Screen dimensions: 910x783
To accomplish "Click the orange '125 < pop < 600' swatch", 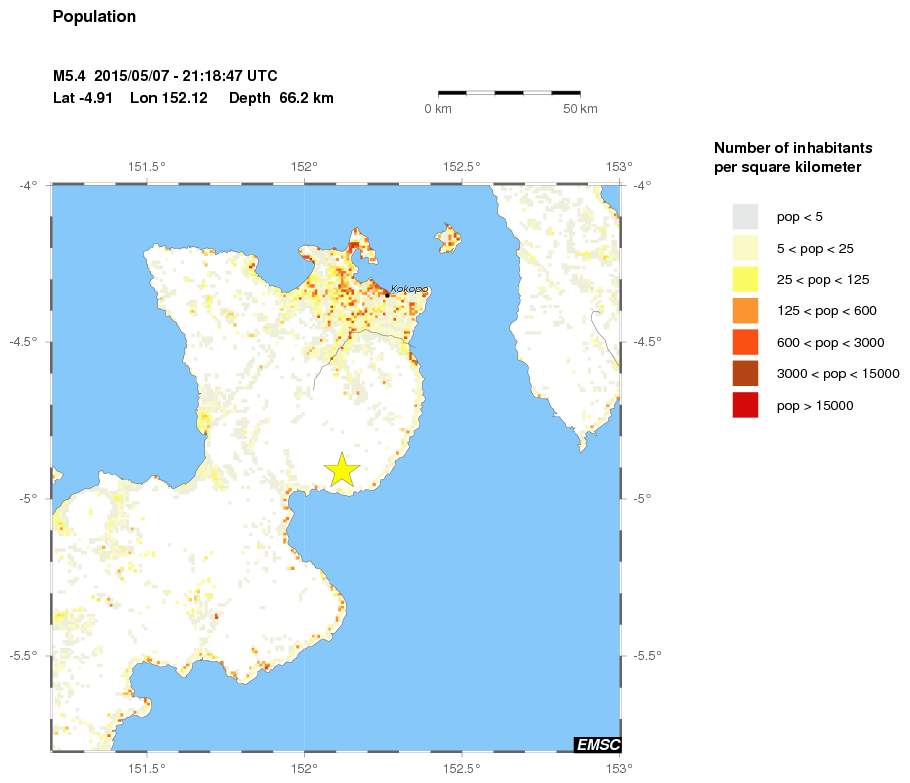I will [745, 311].
